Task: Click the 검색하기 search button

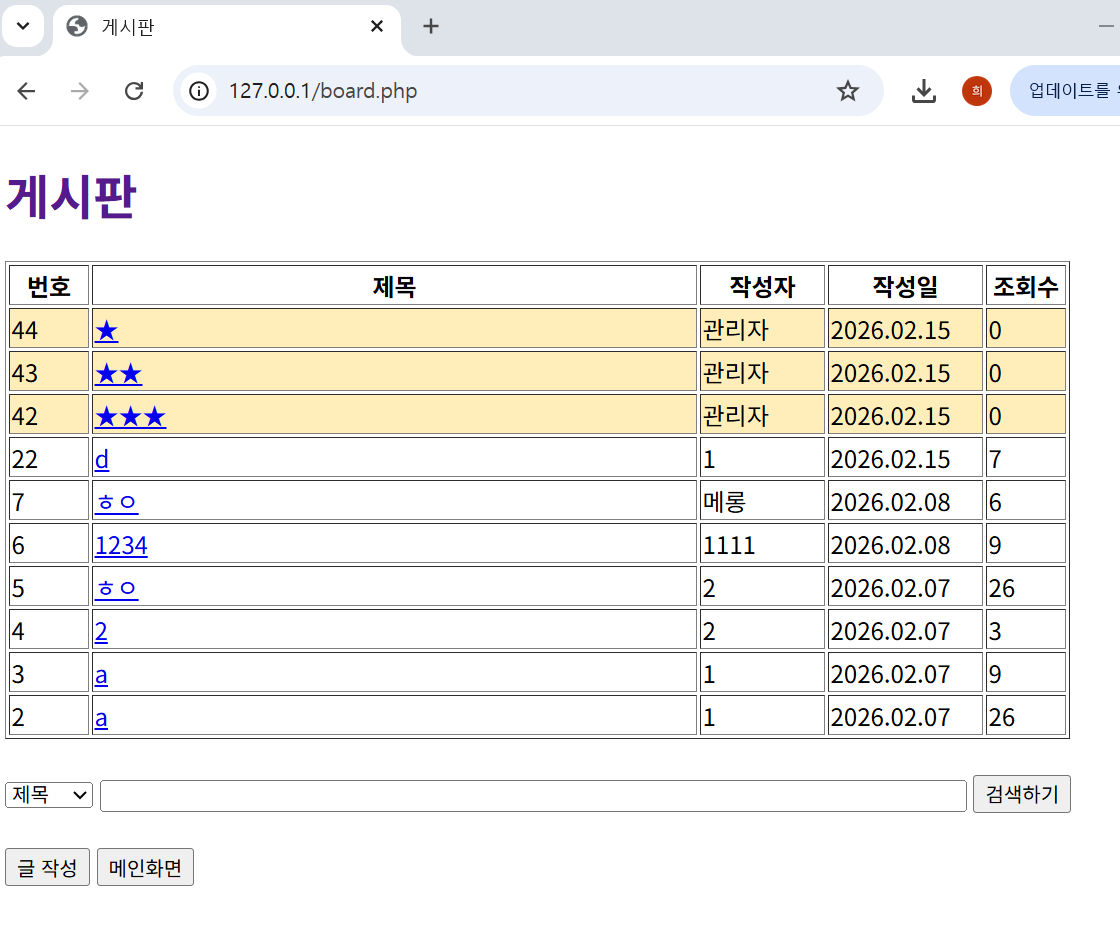Action: coord(1021,794)
